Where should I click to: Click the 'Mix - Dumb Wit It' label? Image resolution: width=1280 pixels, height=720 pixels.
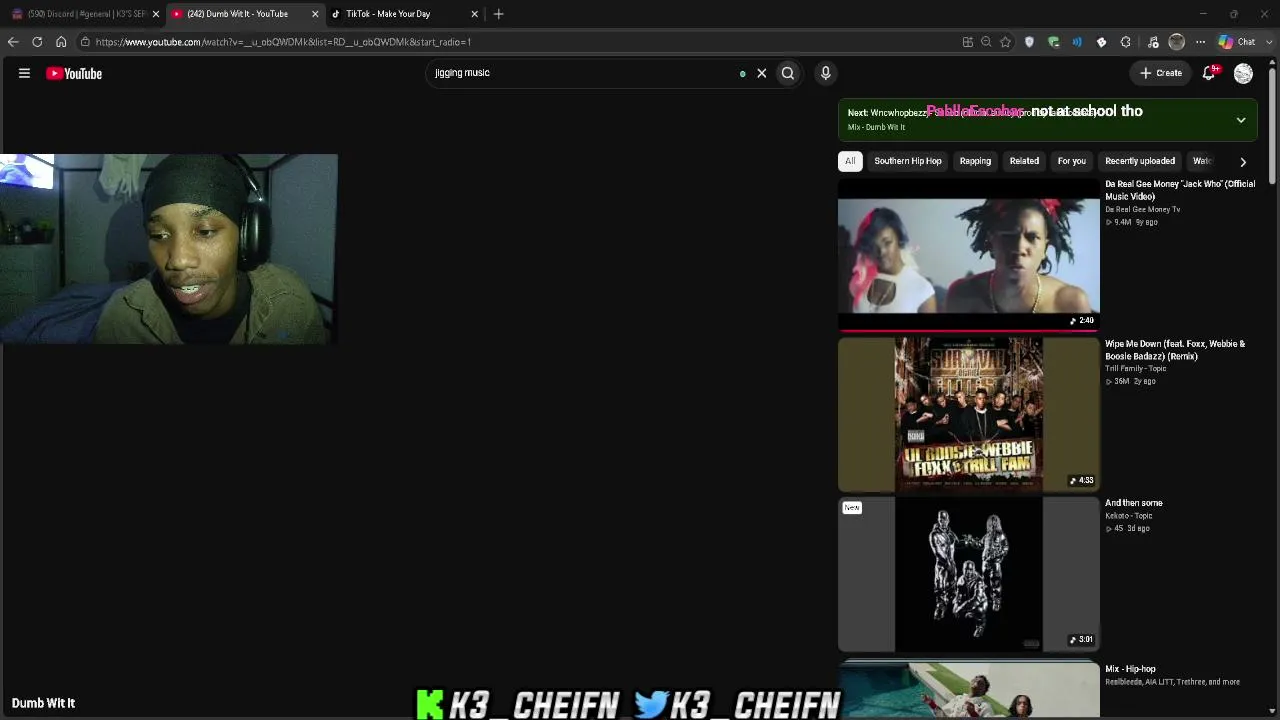tap(876, 127)
